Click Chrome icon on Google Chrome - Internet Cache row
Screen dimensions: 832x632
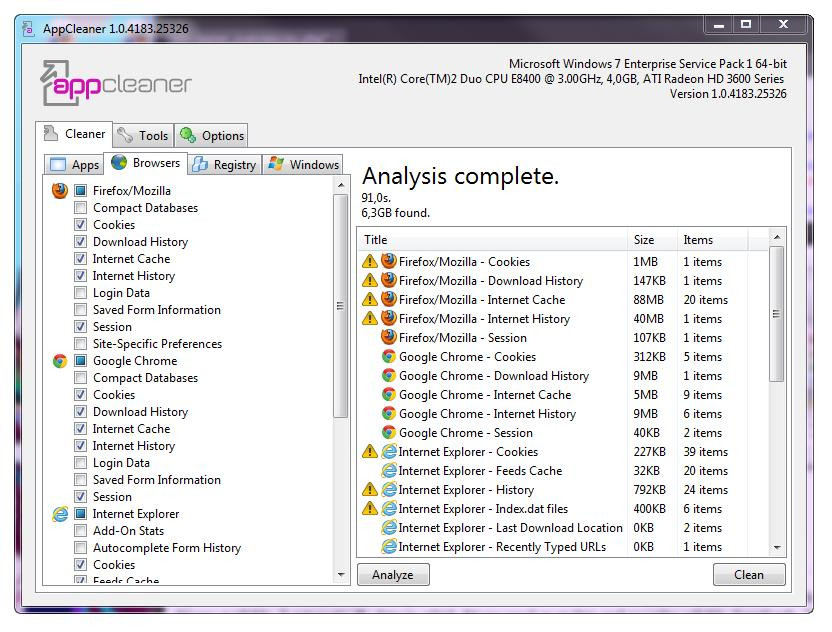click(389, 395)
